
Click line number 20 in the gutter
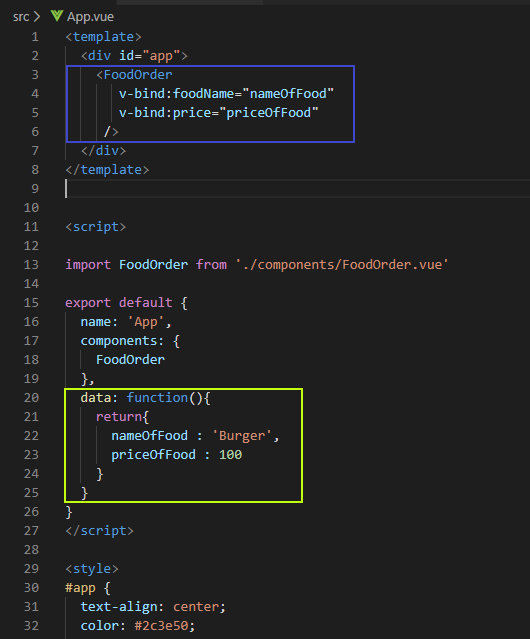(31, 397)
